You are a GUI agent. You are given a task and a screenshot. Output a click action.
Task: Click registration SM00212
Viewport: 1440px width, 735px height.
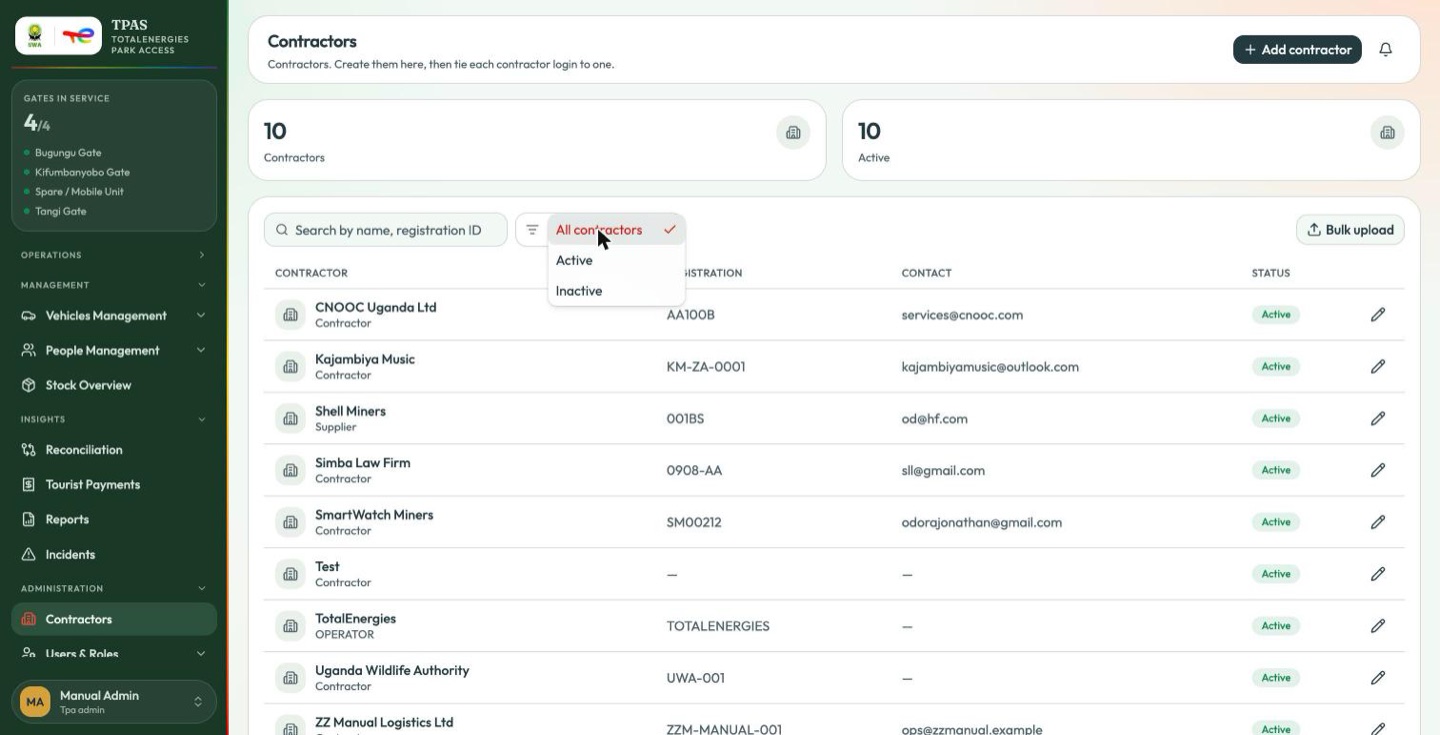coord(694,522)
